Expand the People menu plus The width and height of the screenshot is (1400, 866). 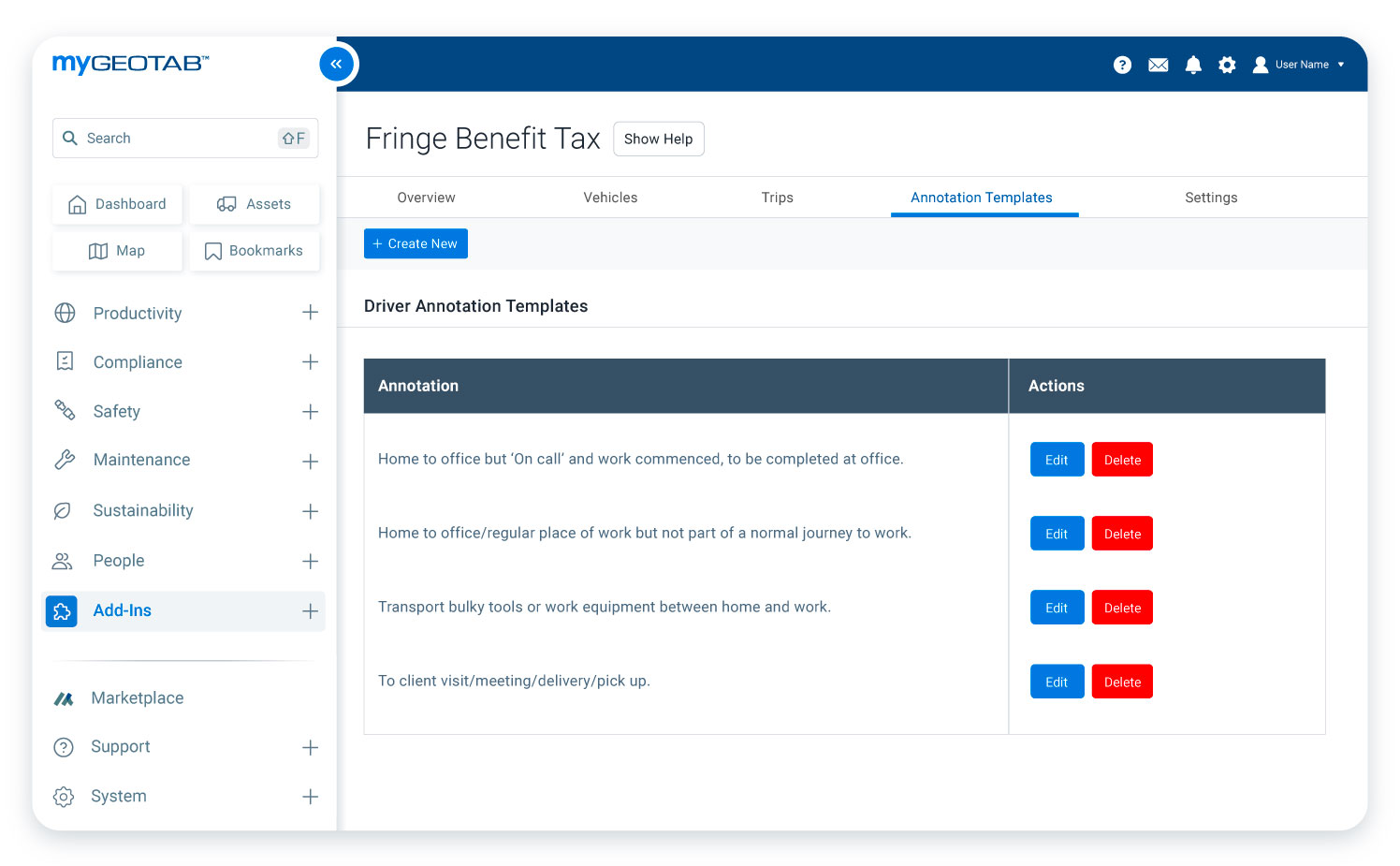pos(311,561)
